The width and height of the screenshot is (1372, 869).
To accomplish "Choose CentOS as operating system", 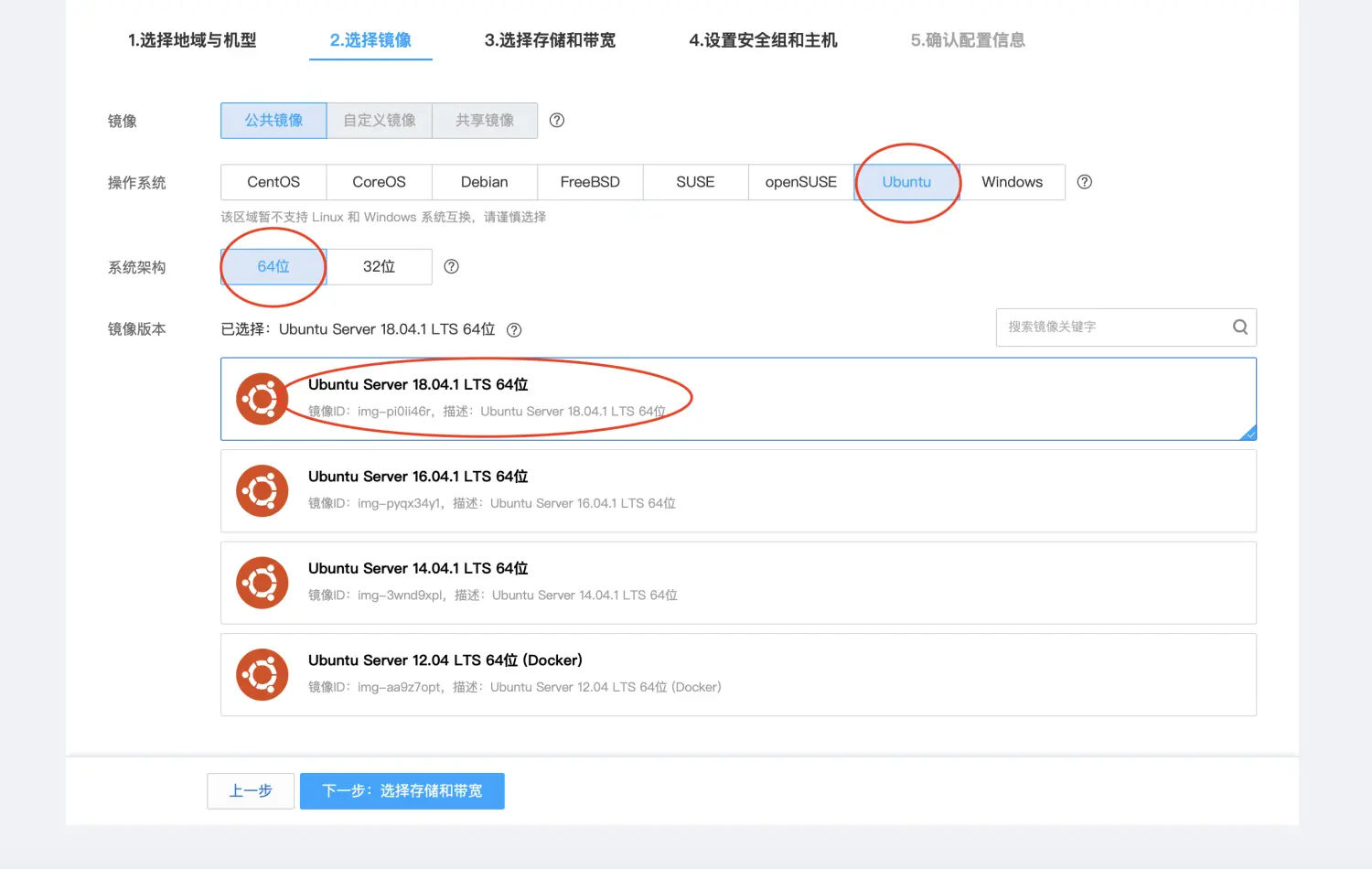I will [273, 182].
